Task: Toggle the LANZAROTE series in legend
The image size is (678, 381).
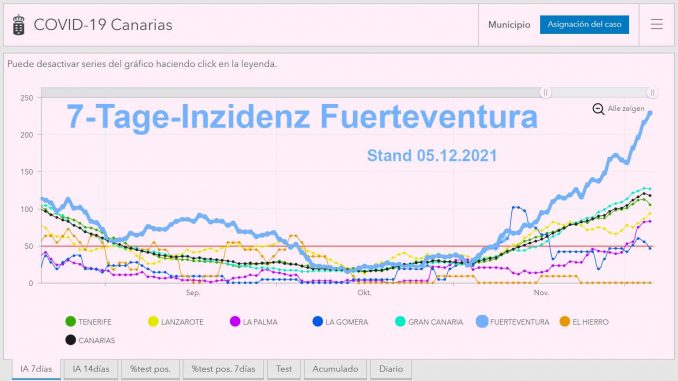Action: (x=176, y=322)
